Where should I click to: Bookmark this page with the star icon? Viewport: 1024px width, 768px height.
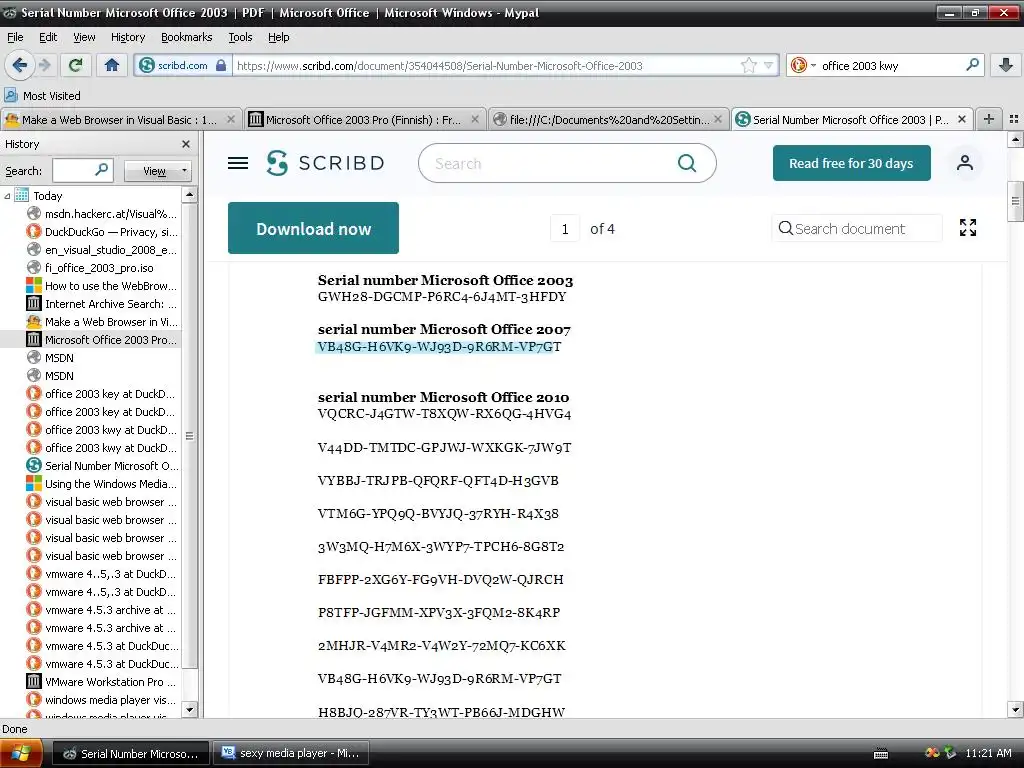point(749,65)
